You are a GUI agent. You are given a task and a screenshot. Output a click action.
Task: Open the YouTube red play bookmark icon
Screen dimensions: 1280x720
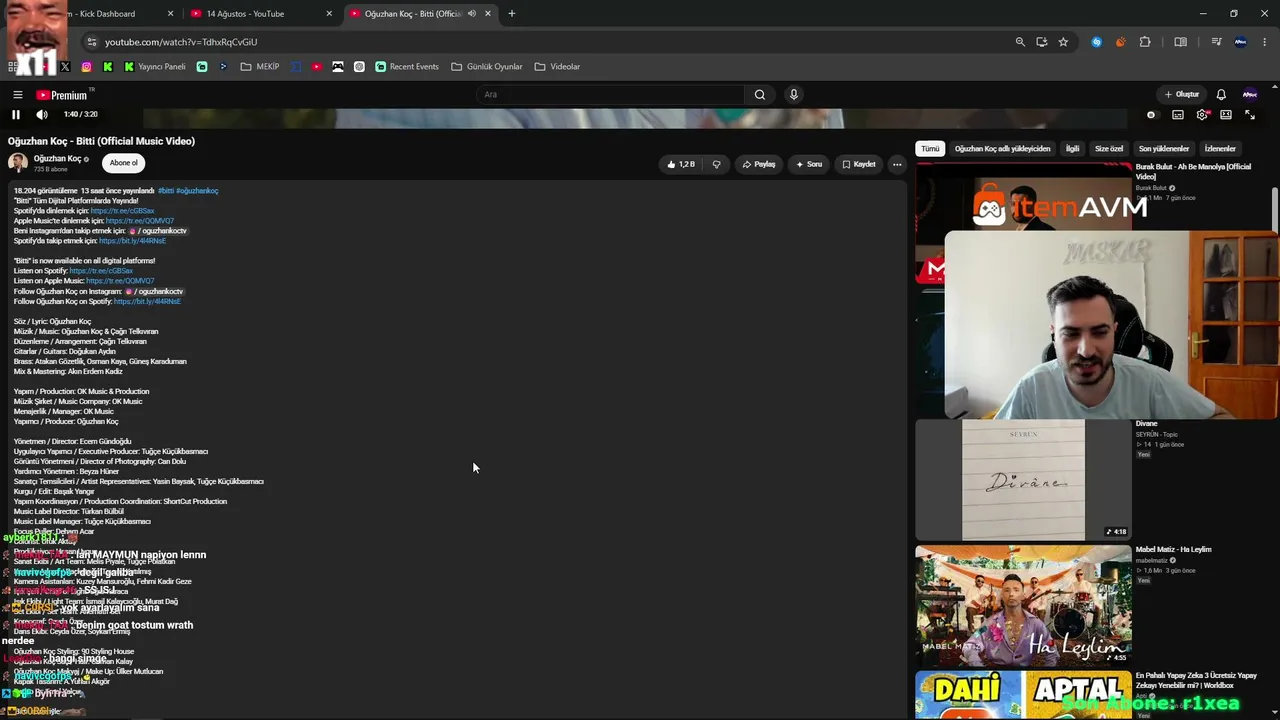(x=317, y=67)
